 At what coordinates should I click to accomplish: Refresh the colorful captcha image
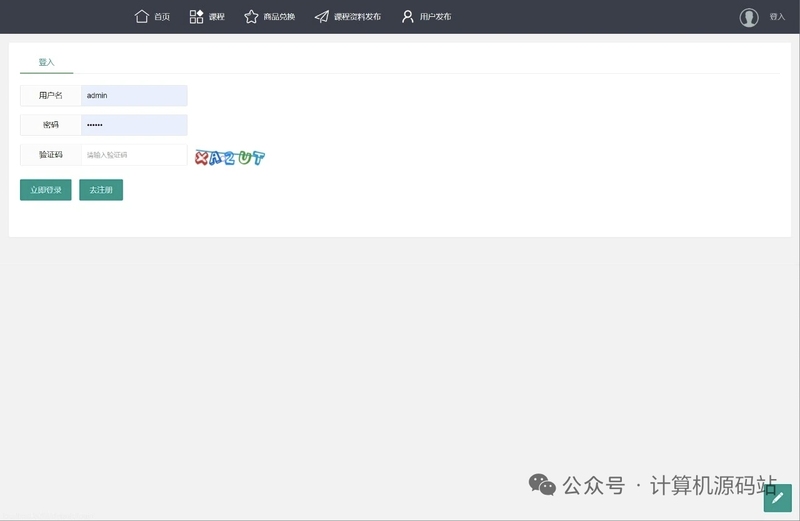pyautogui.click(x=230, y=158)
